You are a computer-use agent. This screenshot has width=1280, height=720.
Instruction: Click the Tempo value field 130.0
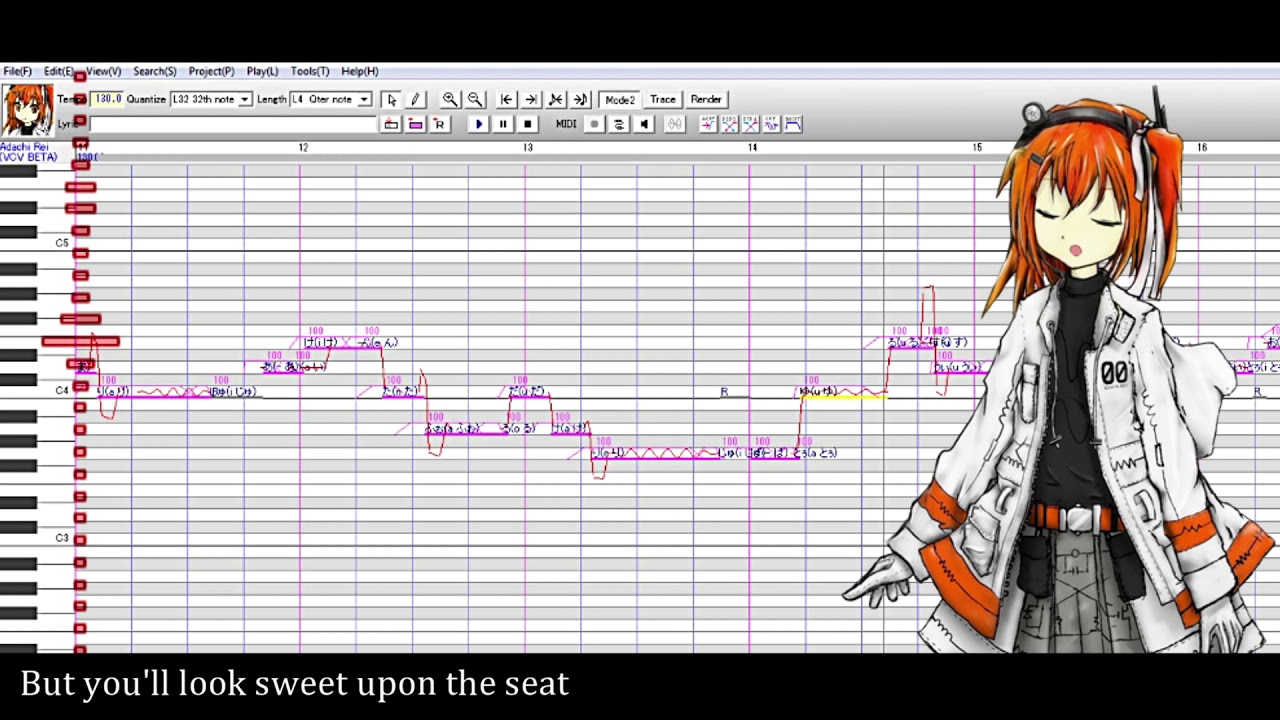107,99
